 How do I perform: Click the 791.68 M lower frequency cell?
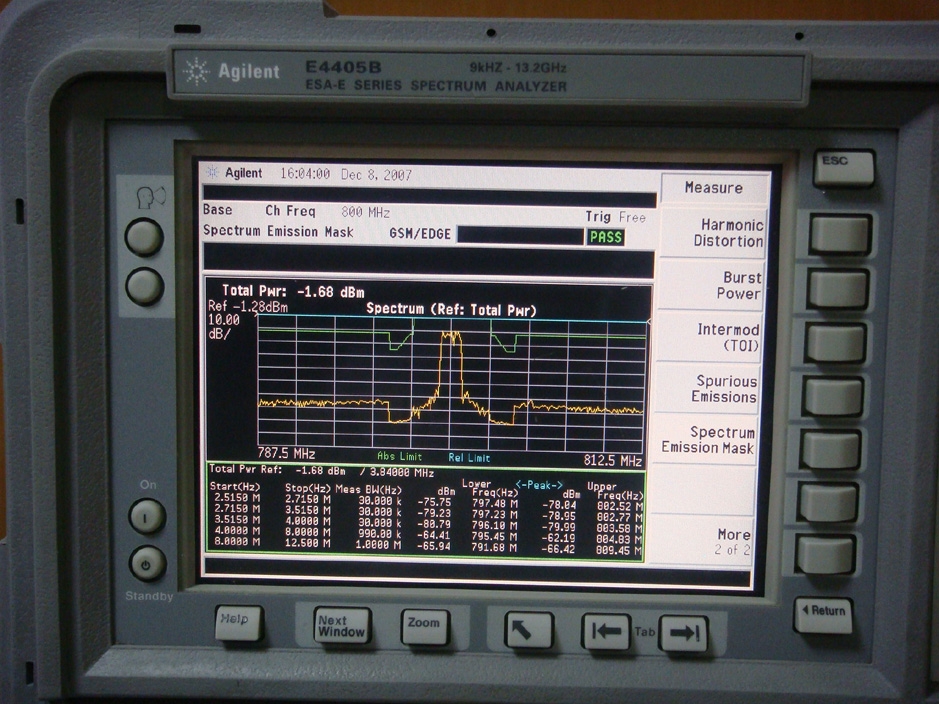coord(493,548)
